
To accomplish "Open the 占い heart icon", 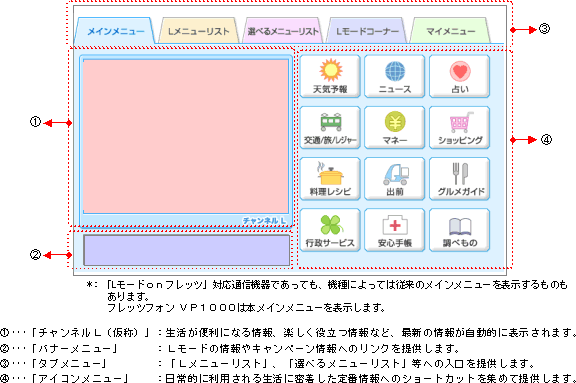I will click(x=460, y=76).
